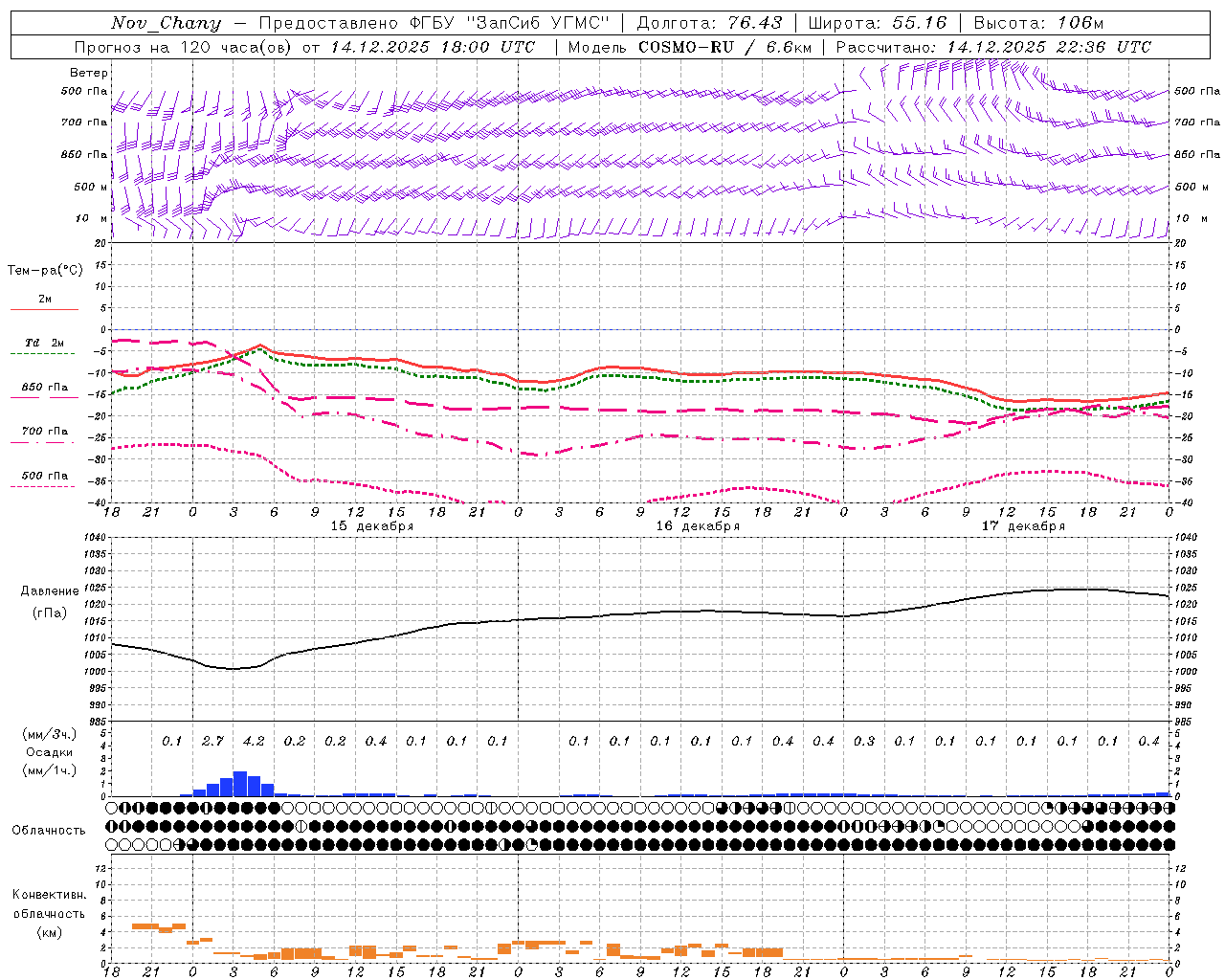
Task: Select the model name COSMO-RU / 6.6км
Action: 724,47
